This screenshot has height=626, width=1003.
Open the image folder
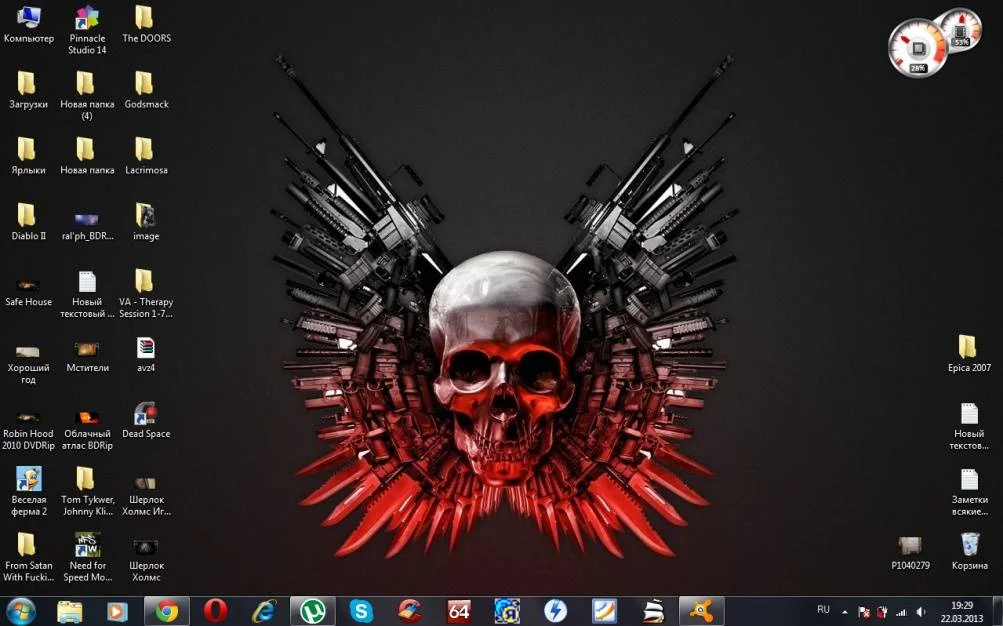(146, 223)
